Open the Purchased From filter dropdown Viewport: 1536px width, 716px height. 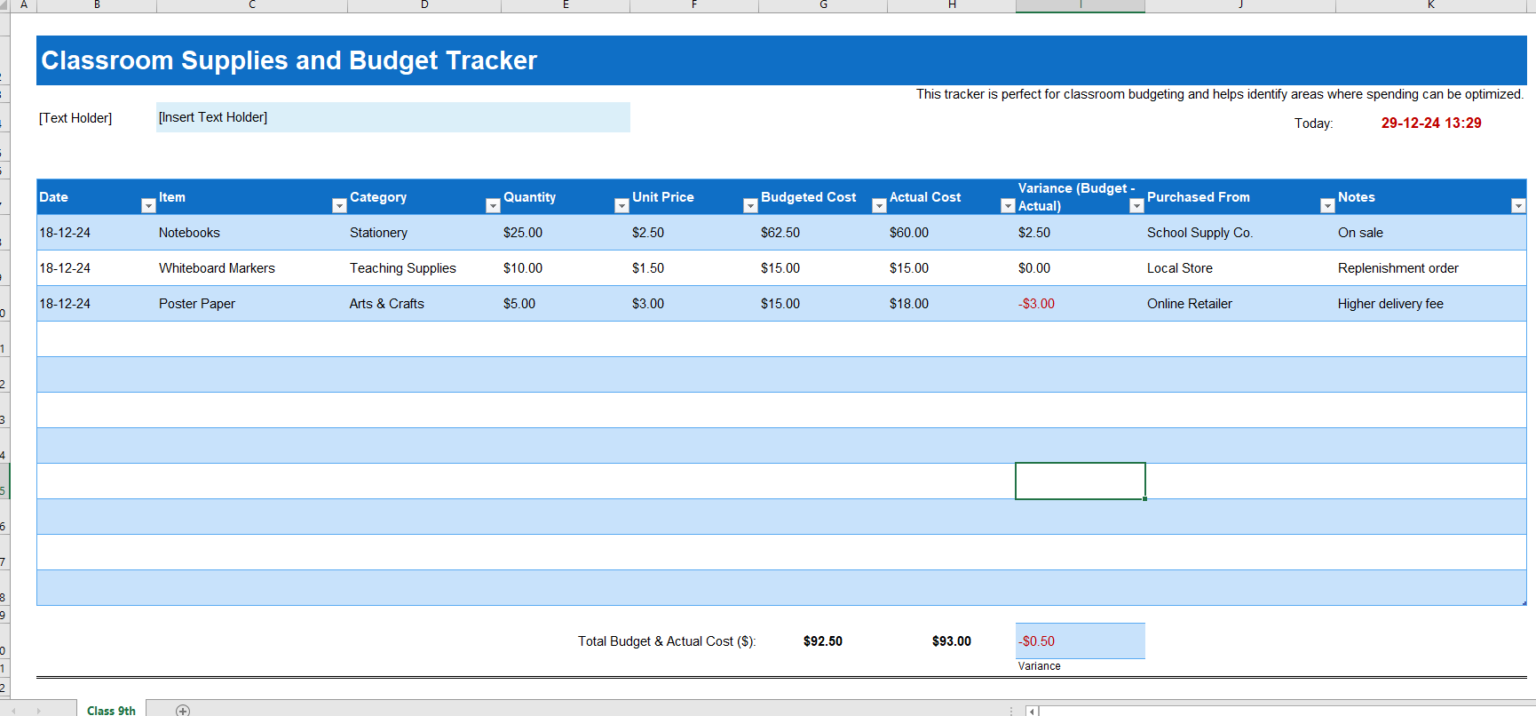[x=1327, y=205]
